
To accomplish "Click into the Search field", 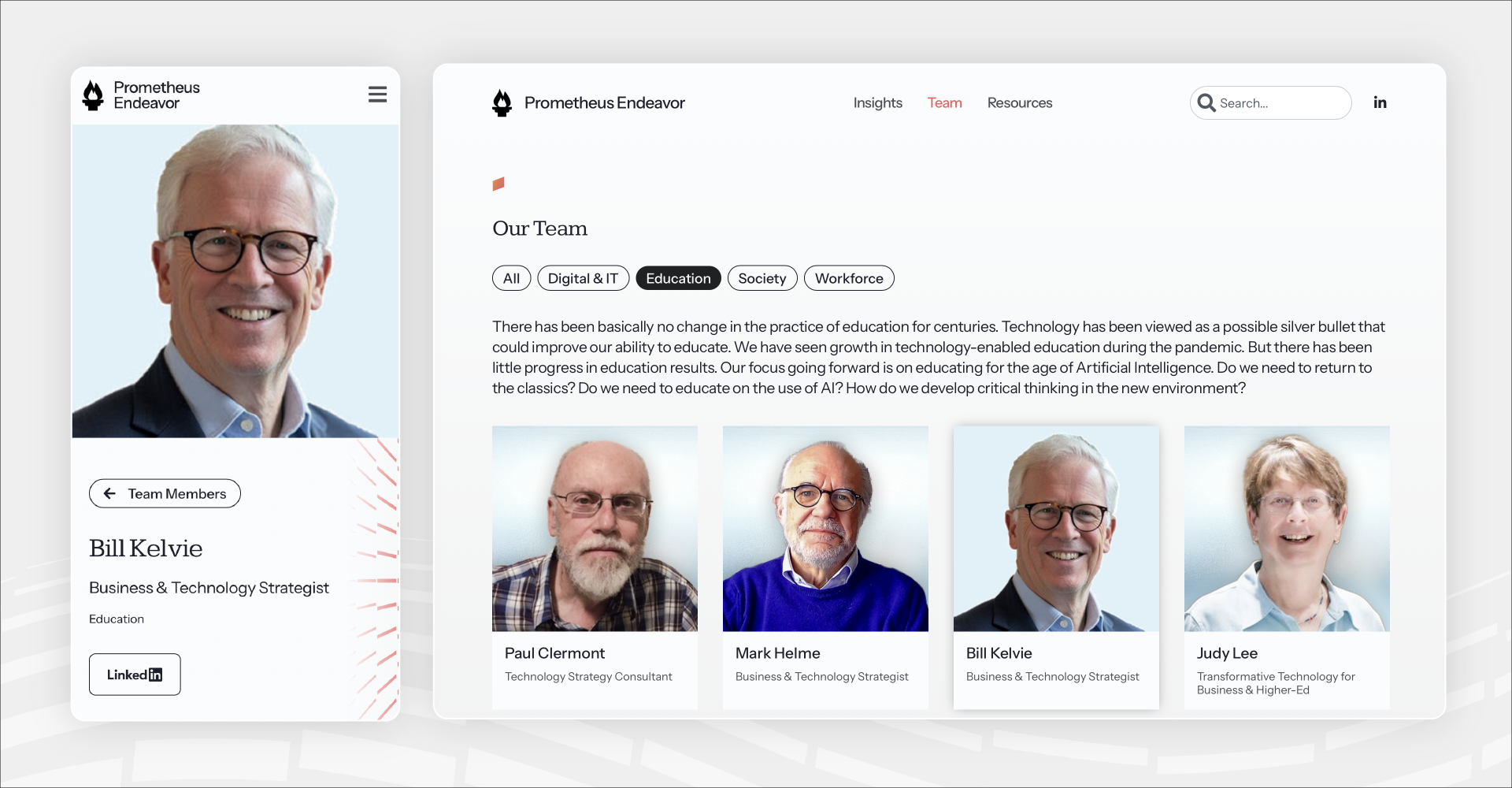I will coord(1271,103).
